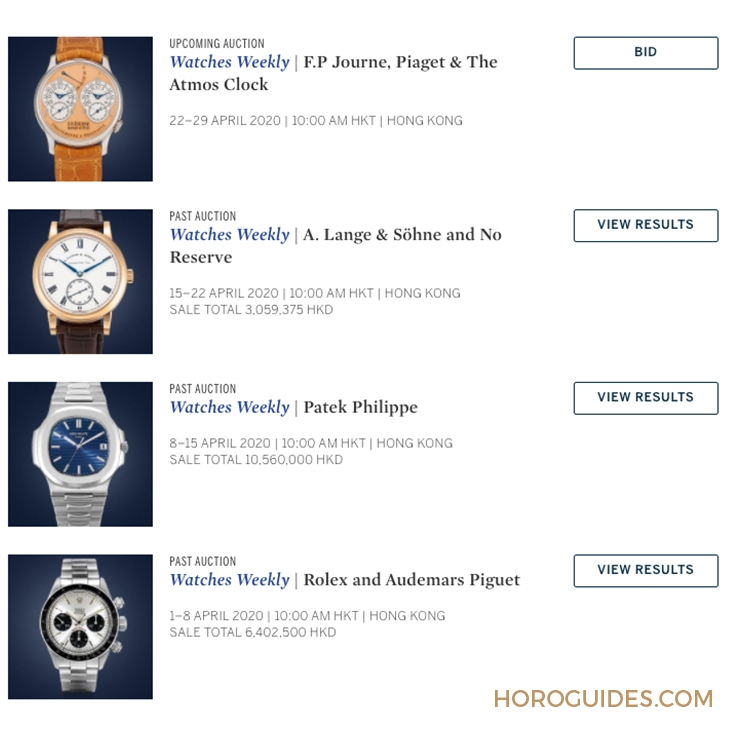The image size is (730, 730).
Task: Click the UPCOMING AUCTION label
Action: click(217, 43)
